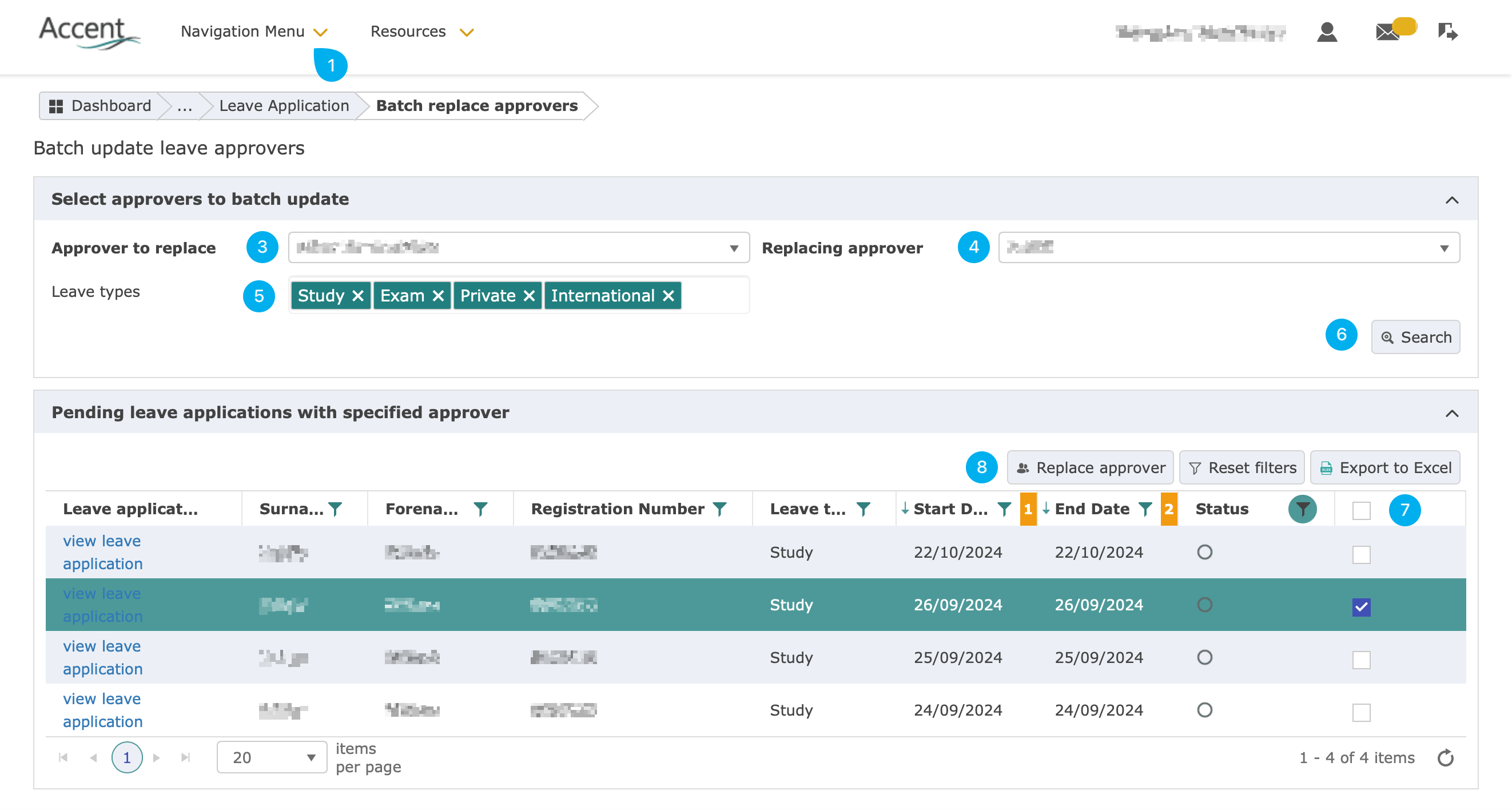Click the Replace approver button
This screenshot has height=810, width=1512.
pyautogui.click(x=1090, y=468)
